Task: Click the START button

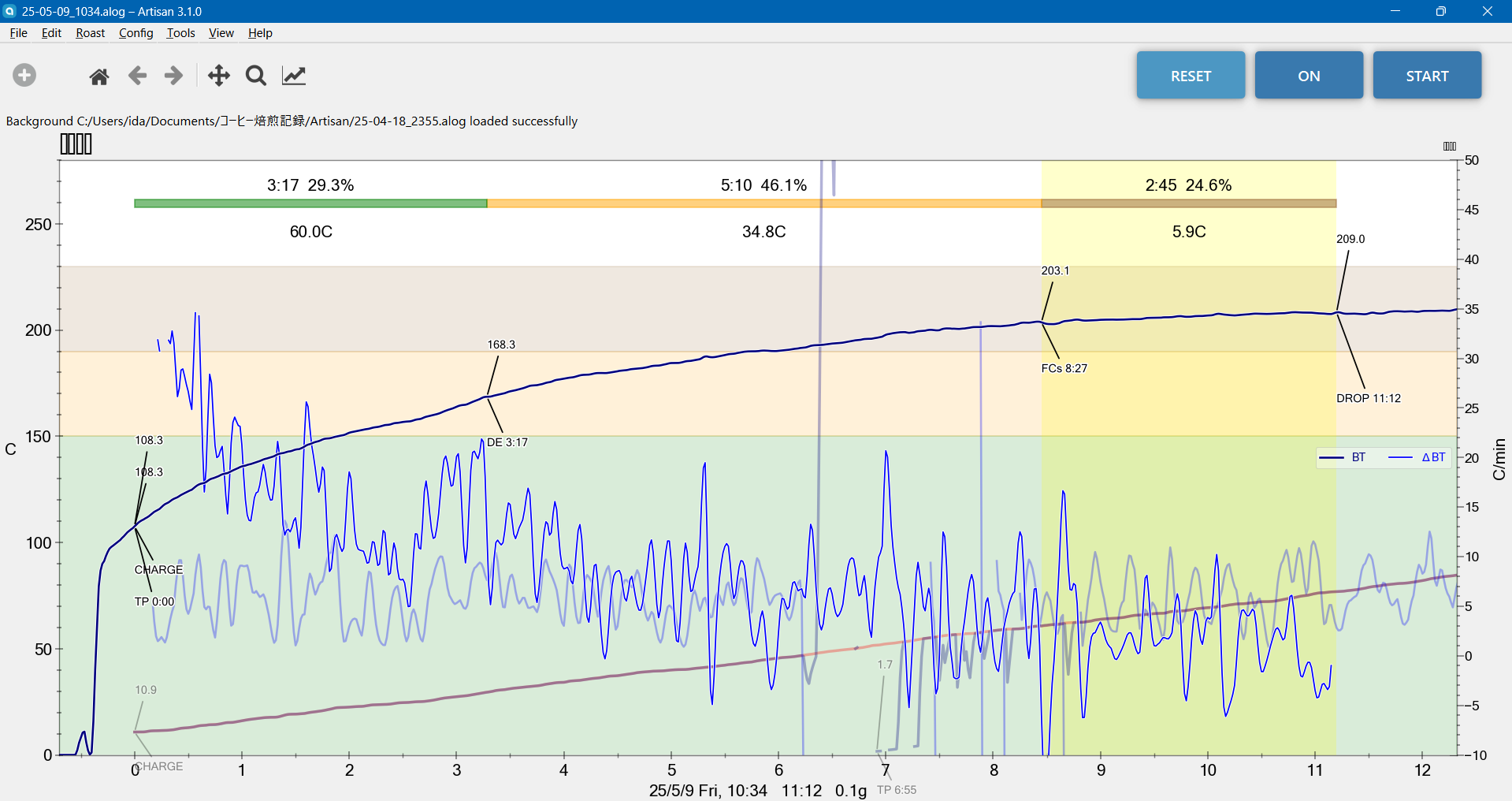Action: coord(1427,76)
